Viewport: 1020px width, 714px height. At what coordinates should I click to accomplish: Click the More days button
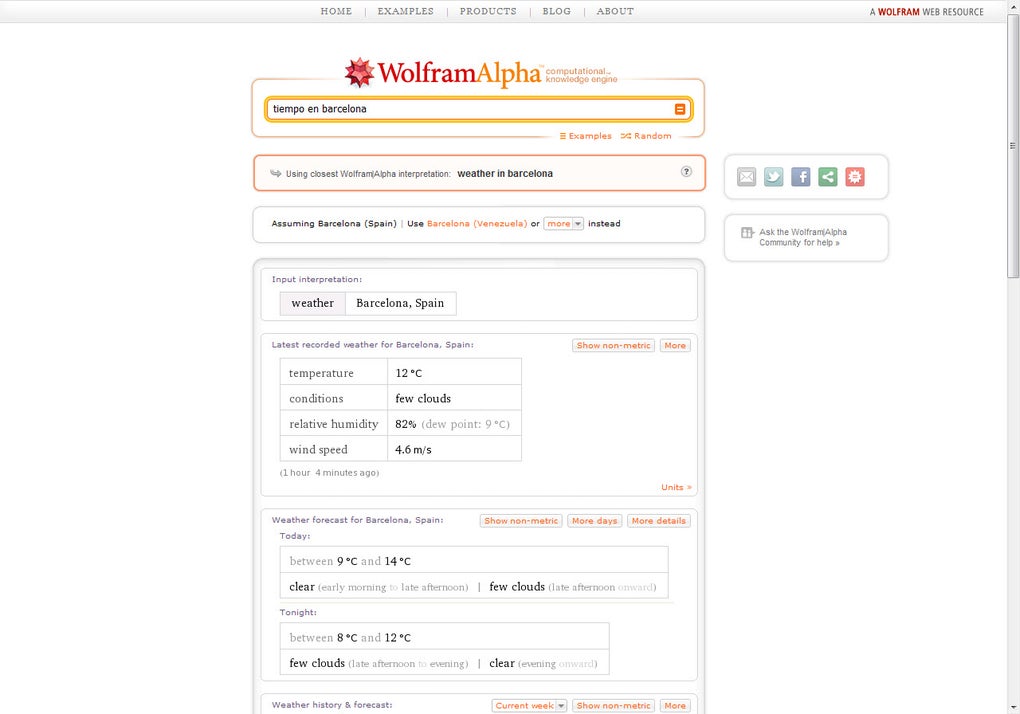[595, 521]
